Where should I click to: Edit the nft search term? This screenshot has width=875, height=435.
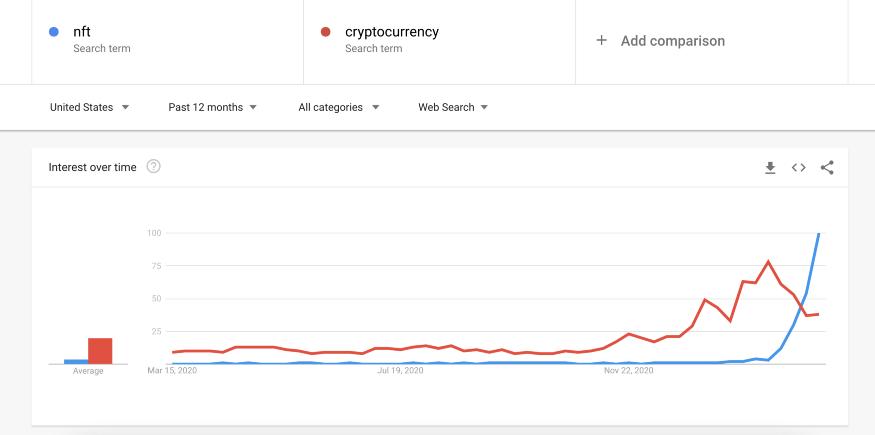point(82,32)
